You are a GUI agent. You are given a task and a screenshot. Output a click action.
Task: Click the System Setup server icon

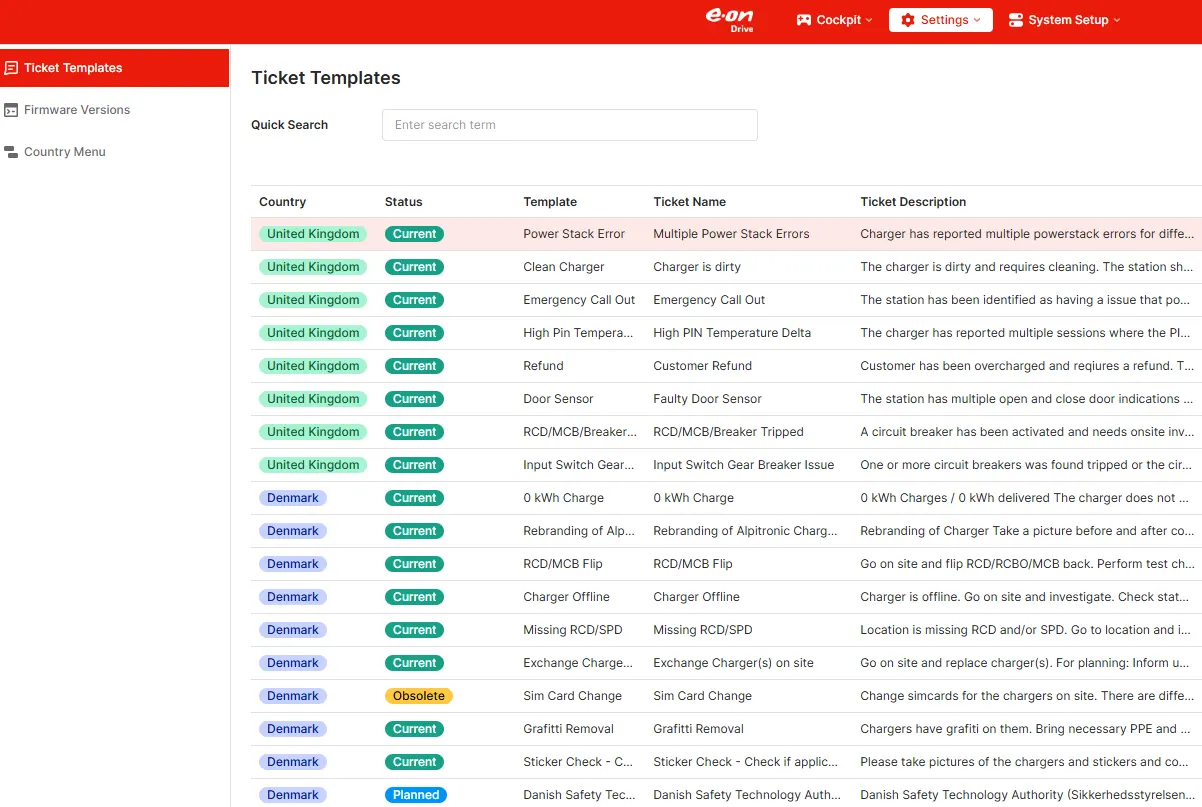pos(1016,20)
